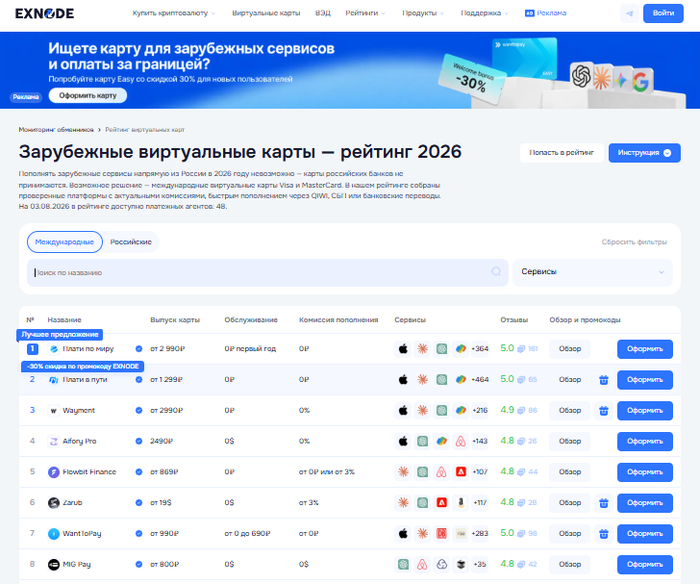The height and width of the screenshot is (584, 700).
Task: Click the WantToPay logo icon
Action: tap(54, 534)
